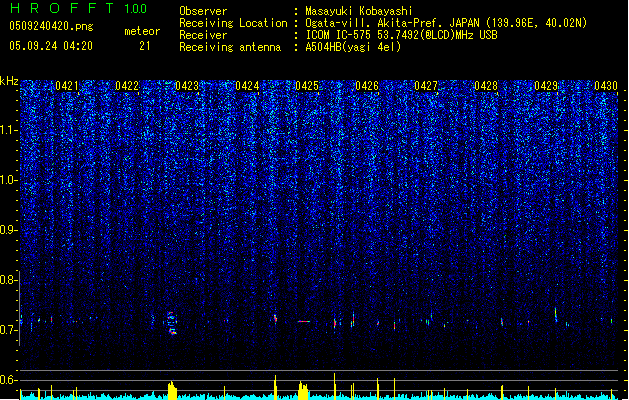This screenshot has height=400, width=629.
Task: Click the Receiving Location label
Action: (x=233, y=23)
